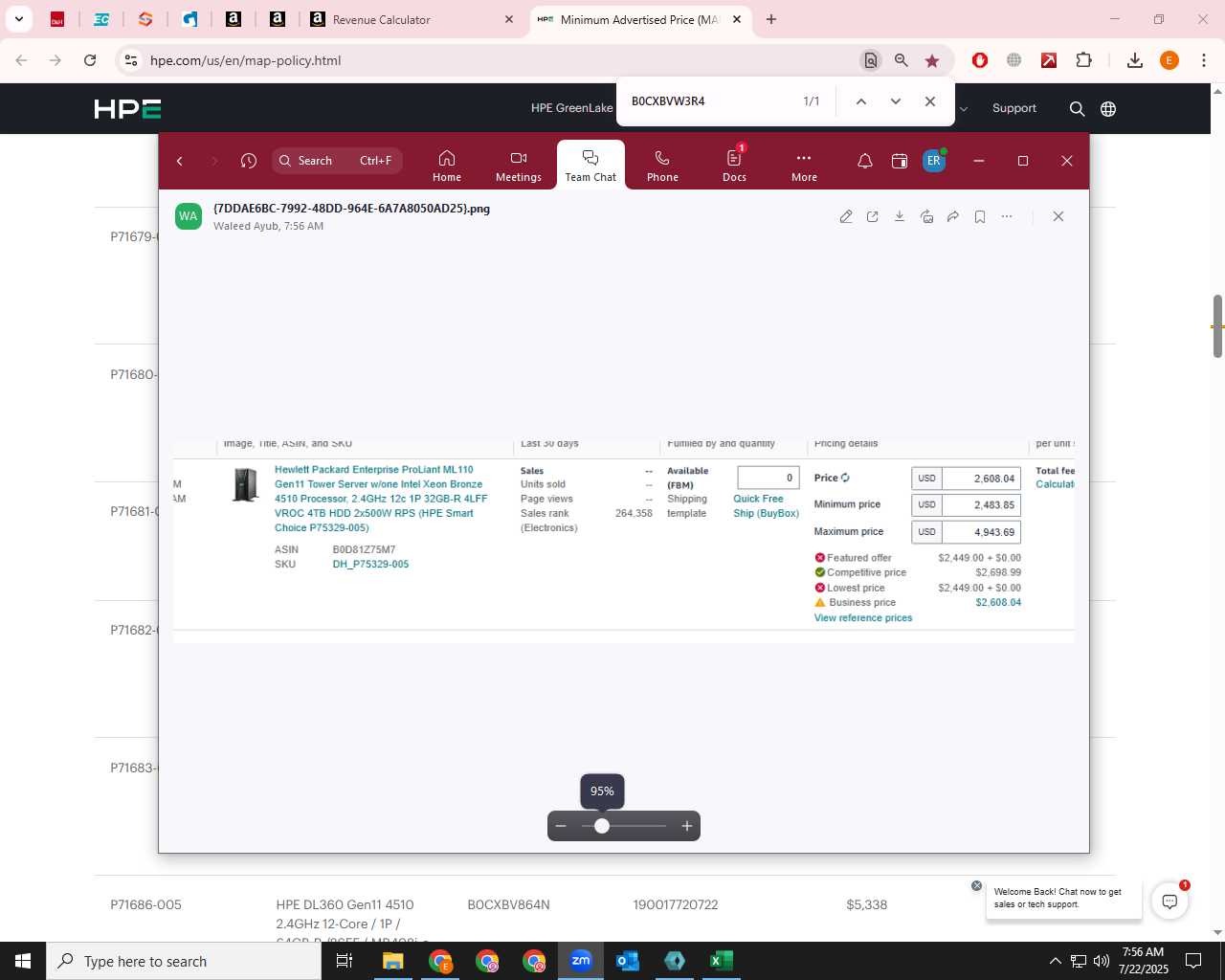Bookmark the image message
Viewport: 1225px width, 980px height.
[980, 216]
